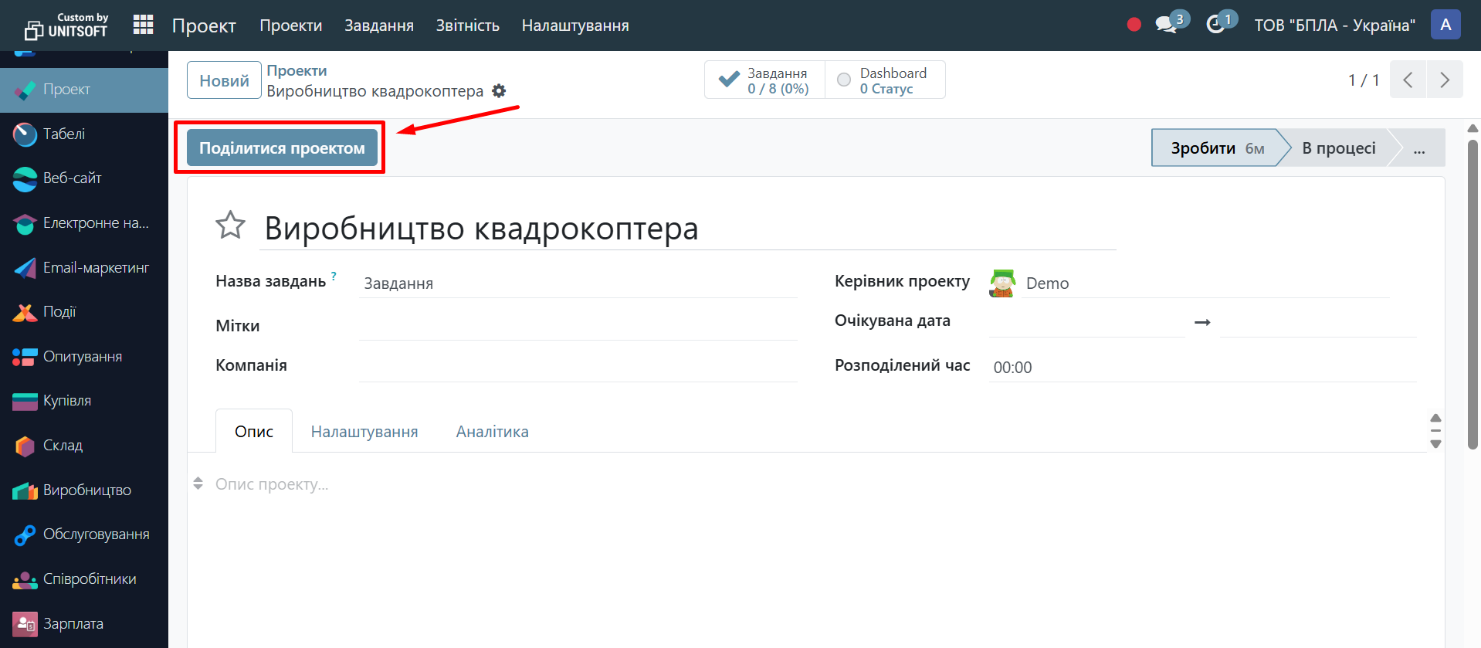Open Виробництво app in sidebar
The image size is (1481, 648).
pyautogui.click(x=84, y=491)
